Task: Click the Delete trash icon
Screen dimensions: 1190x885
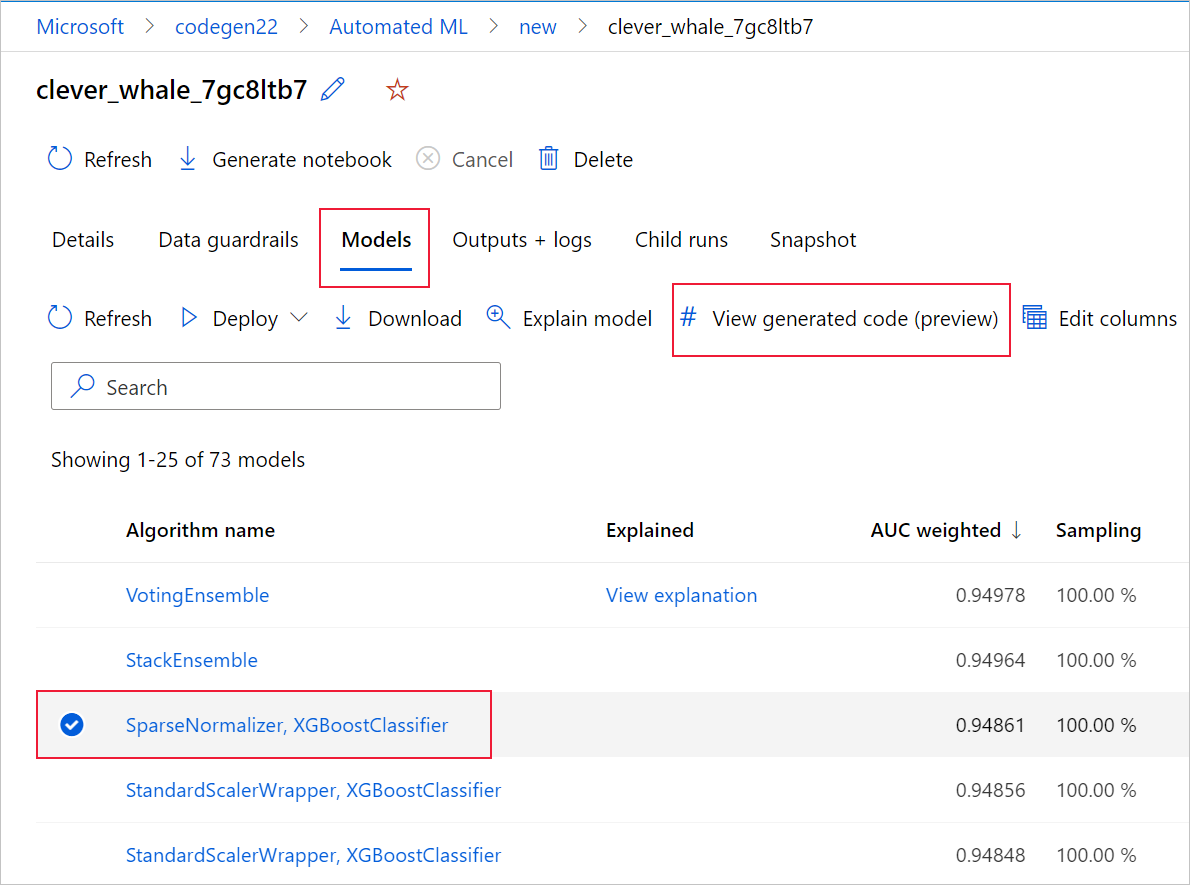Action: [548, 158]
